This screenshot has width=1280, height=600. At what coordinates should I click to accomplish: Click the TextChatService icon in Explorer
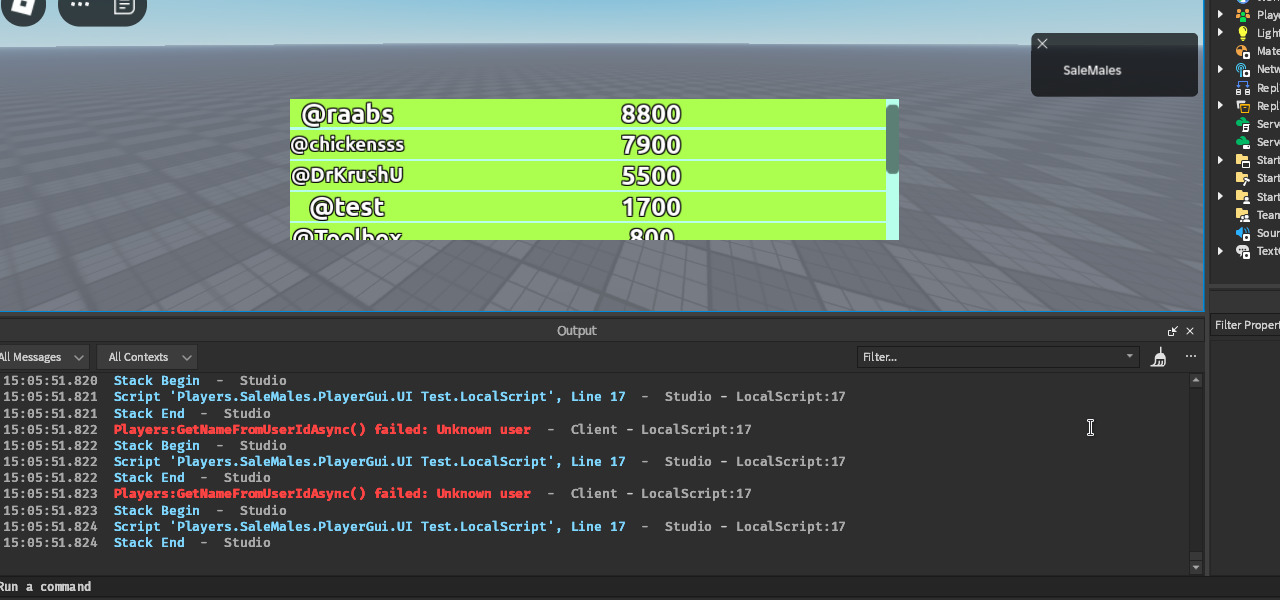(x=1243, y=251)
